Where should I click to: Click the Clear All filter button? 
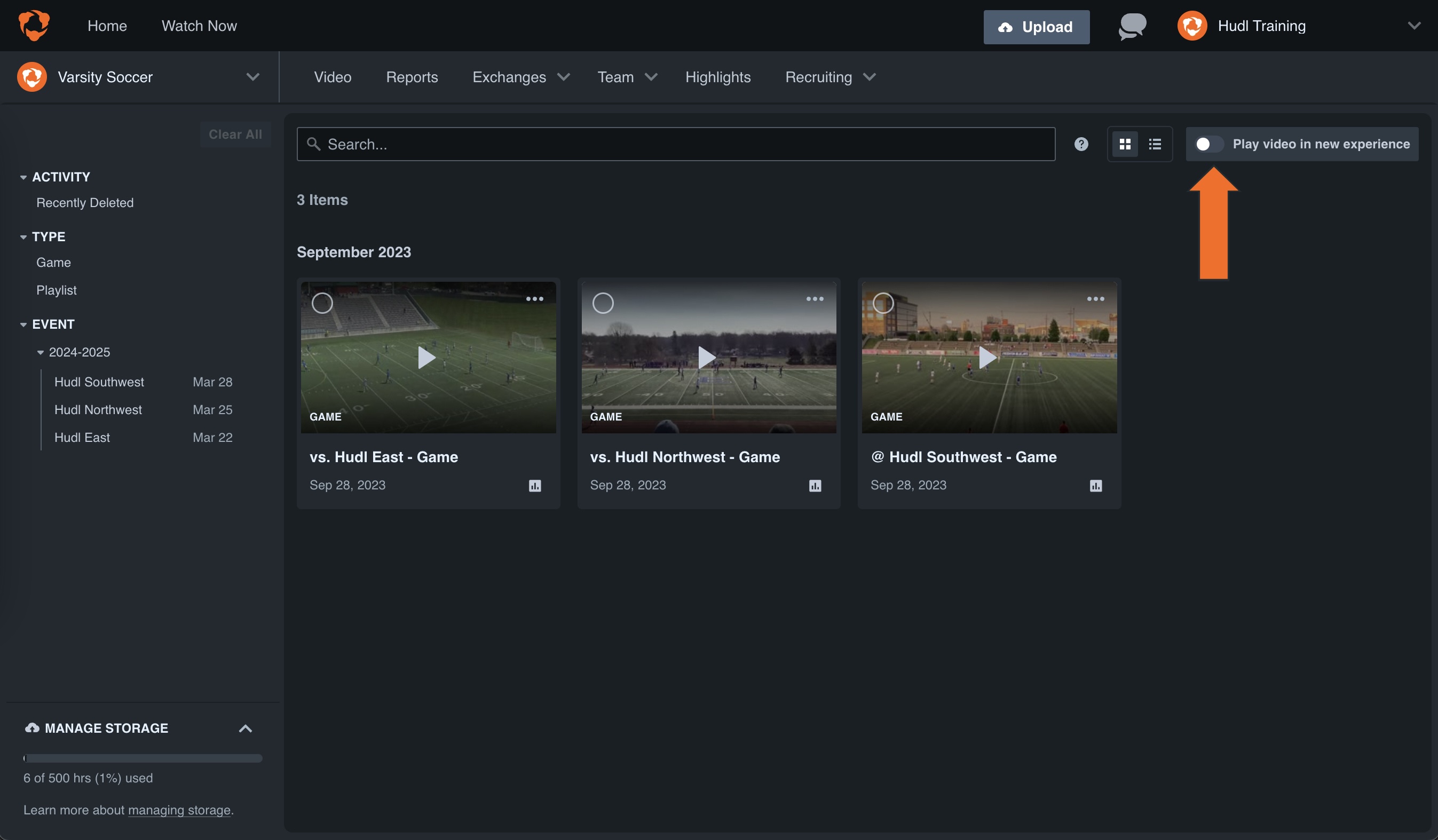(x=234, y=134)
